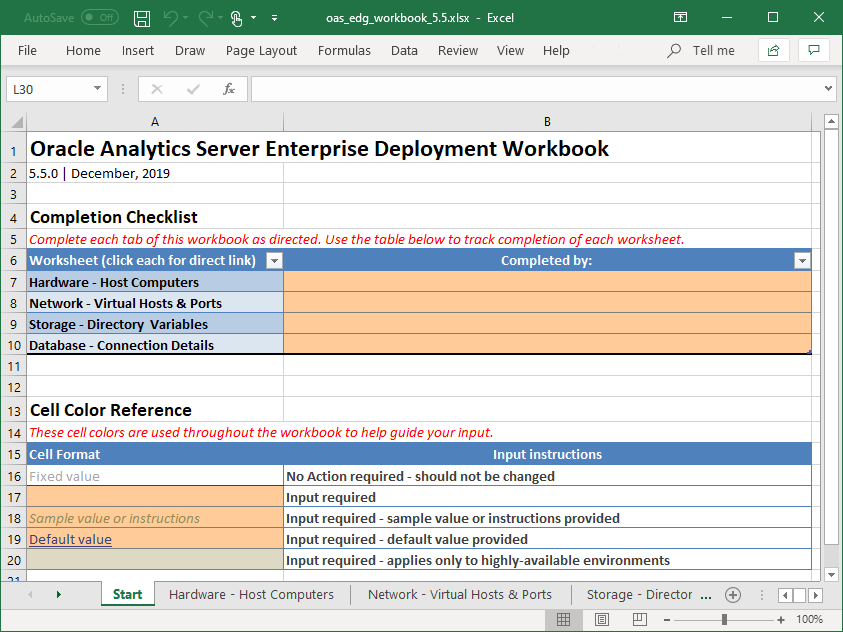The image size is (843, 632).
Task: Add a new sheet with plus icon
Action: 733,594
